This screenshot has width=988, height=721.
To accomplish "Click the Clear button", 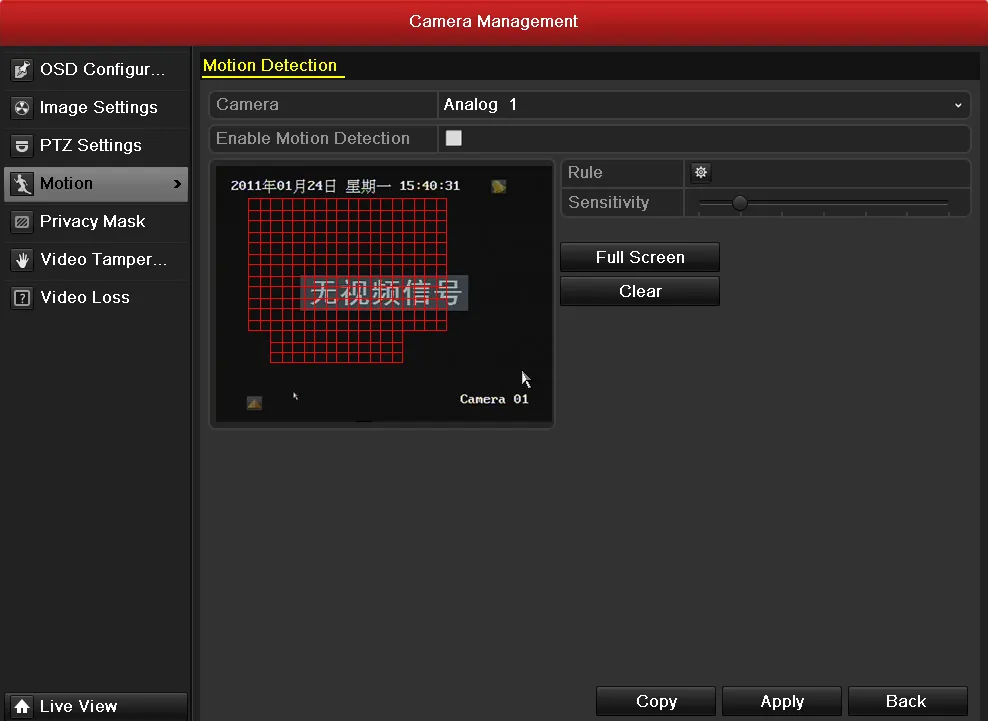I will click(x=640, y=291).
